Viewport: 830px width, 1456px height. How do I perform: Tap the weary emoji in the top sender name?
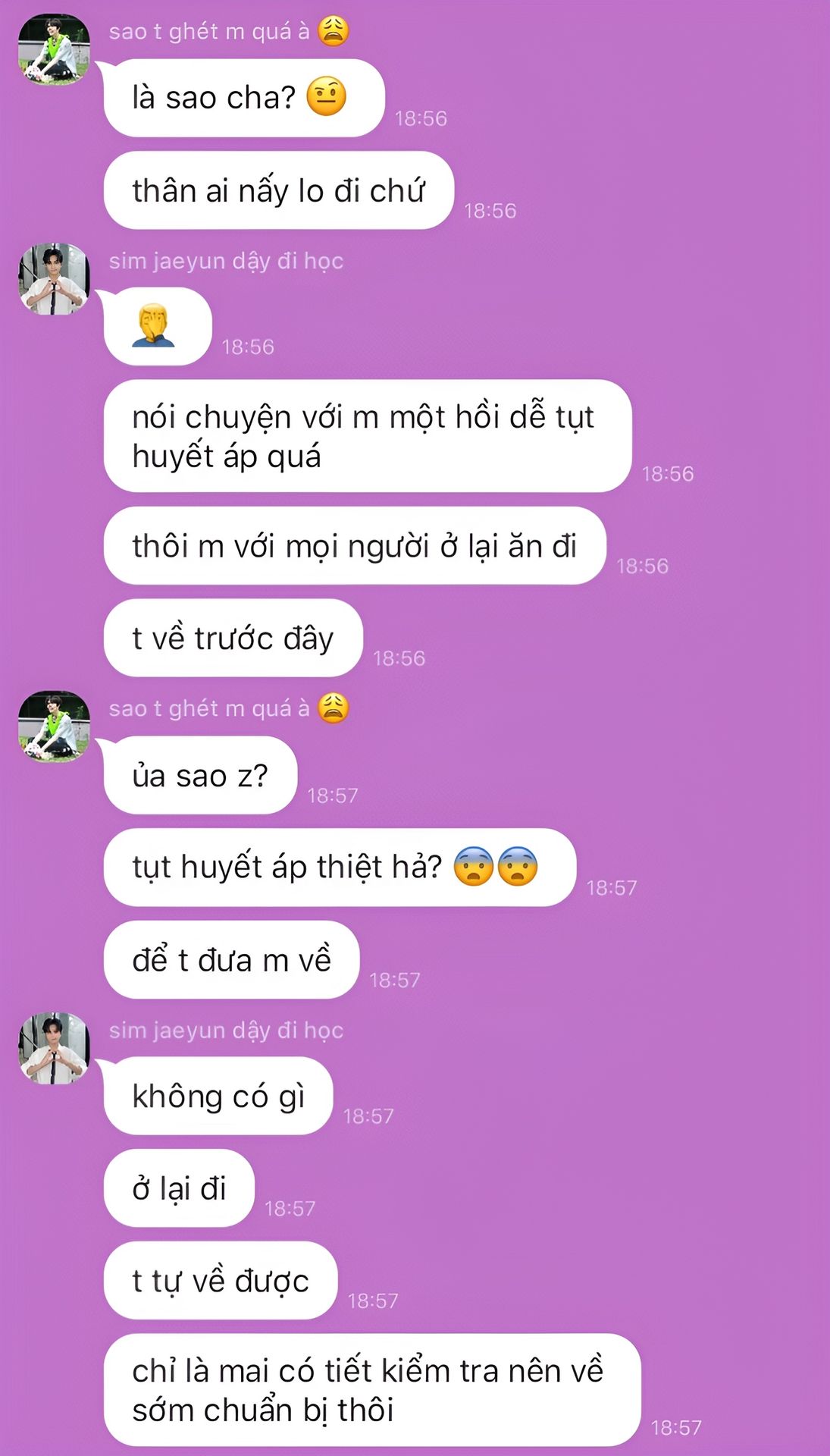[333, 31]
